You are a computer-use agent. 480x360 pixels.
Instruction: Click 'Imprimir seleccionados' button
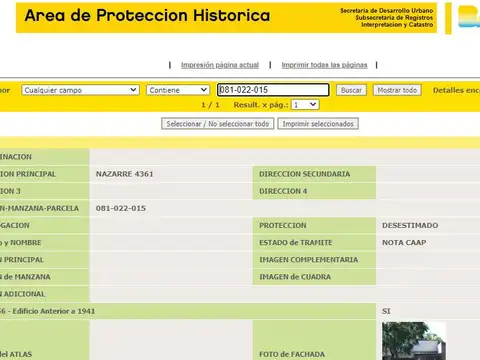click(318, 124)
